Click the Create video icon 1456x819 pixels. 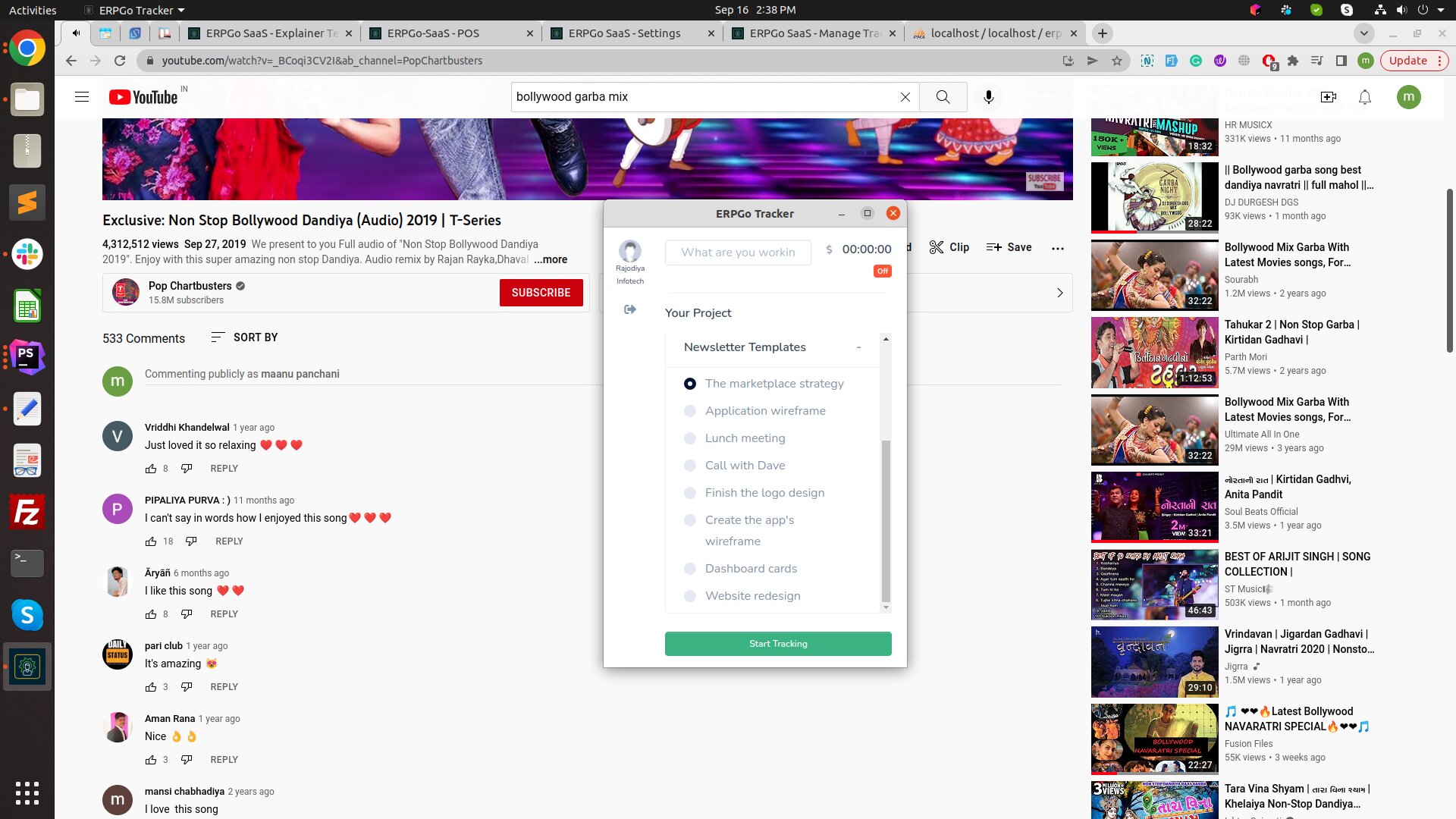click(x=1328, y=97)
